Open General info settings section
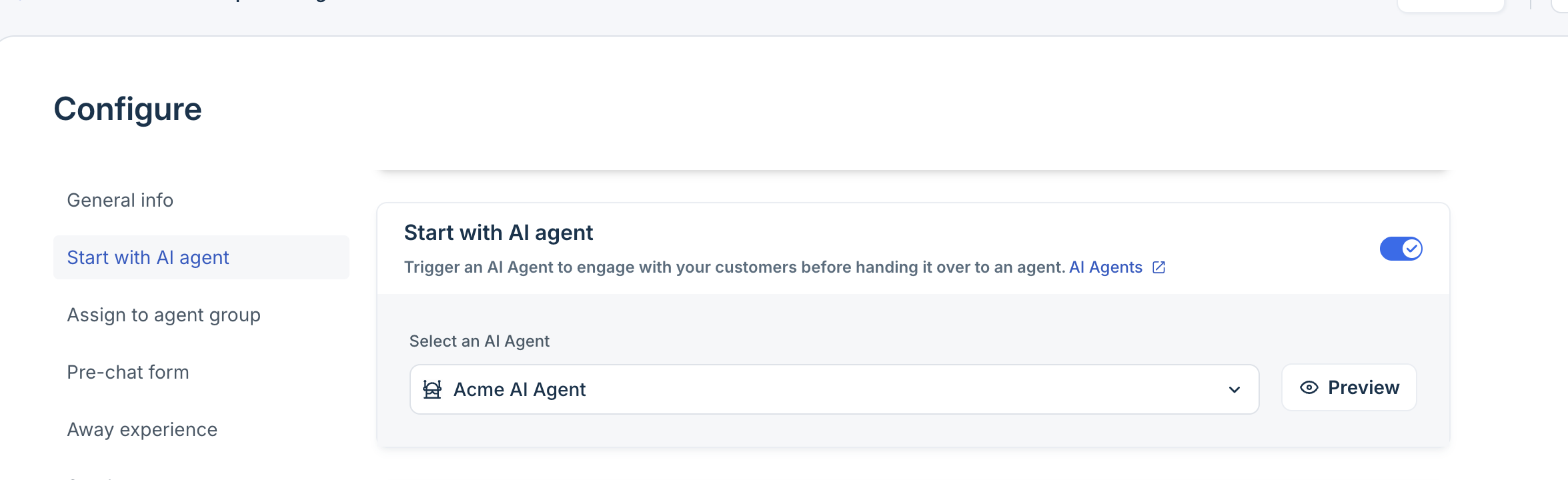This screenshot has height=480, width=1568. 120,200
